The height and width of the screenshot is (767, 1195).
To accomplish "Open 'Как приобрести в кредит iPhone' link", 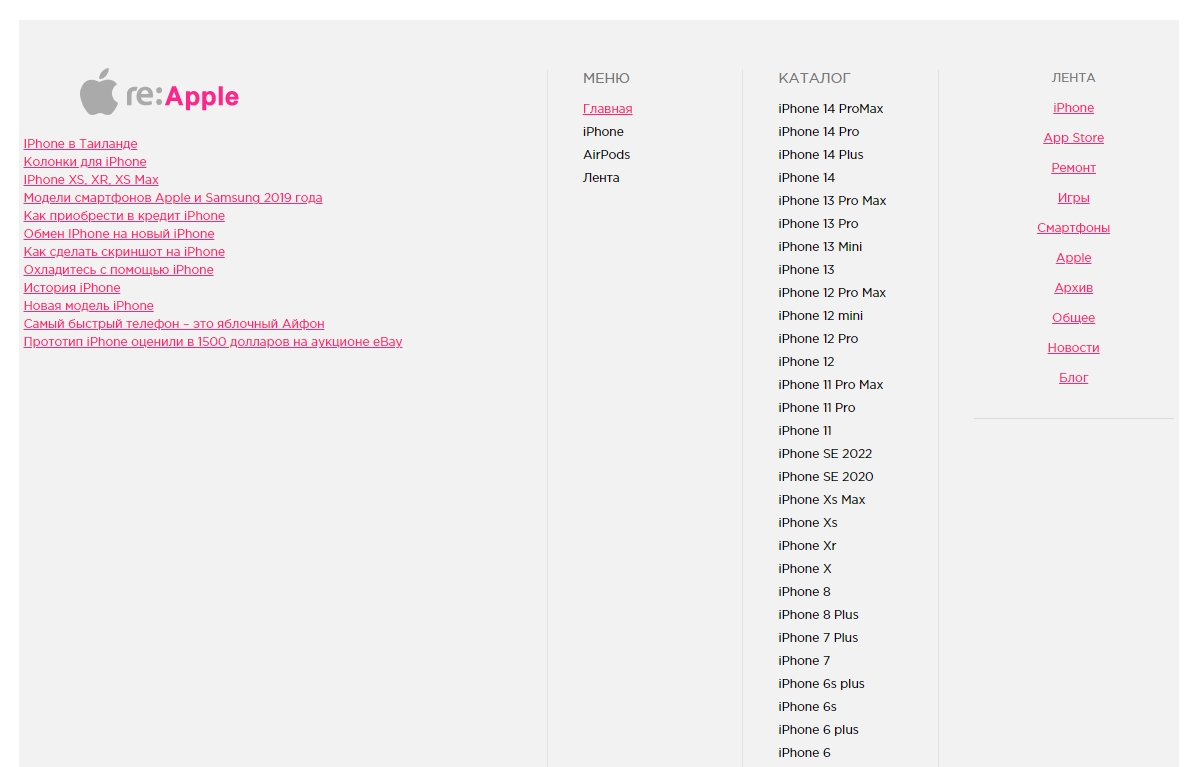I will coord(123,216).
